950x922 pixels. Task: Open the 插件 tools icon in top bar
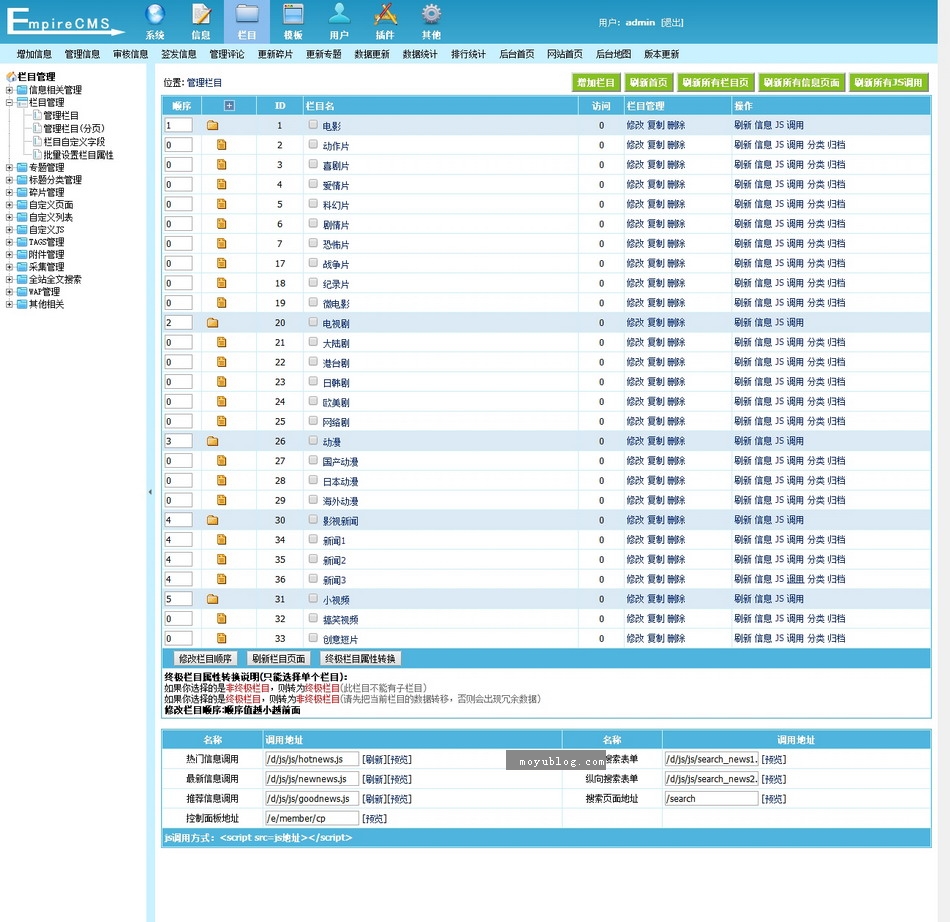[385, 15]
